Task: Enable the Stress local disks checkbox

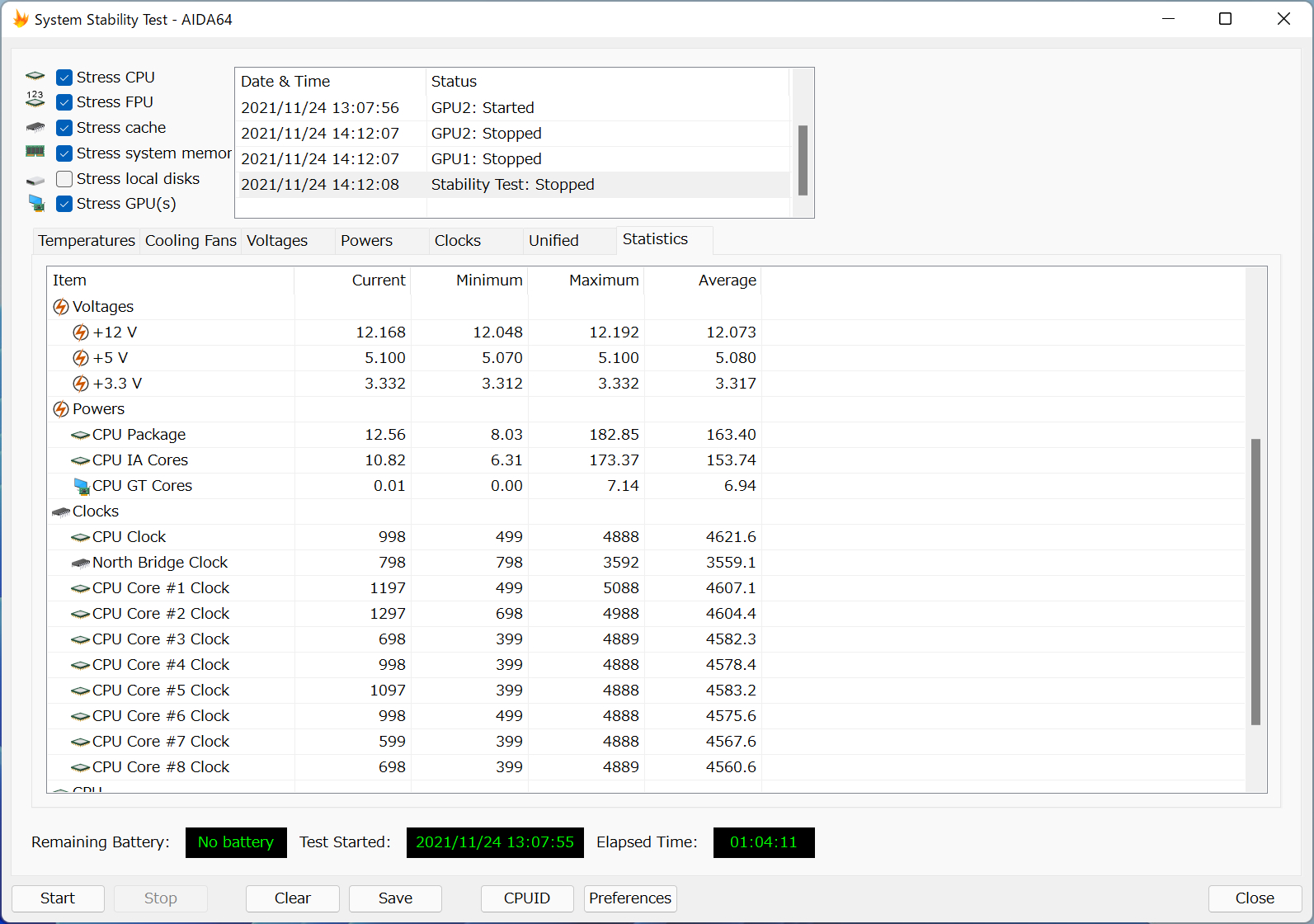Action: coord(64,179)
